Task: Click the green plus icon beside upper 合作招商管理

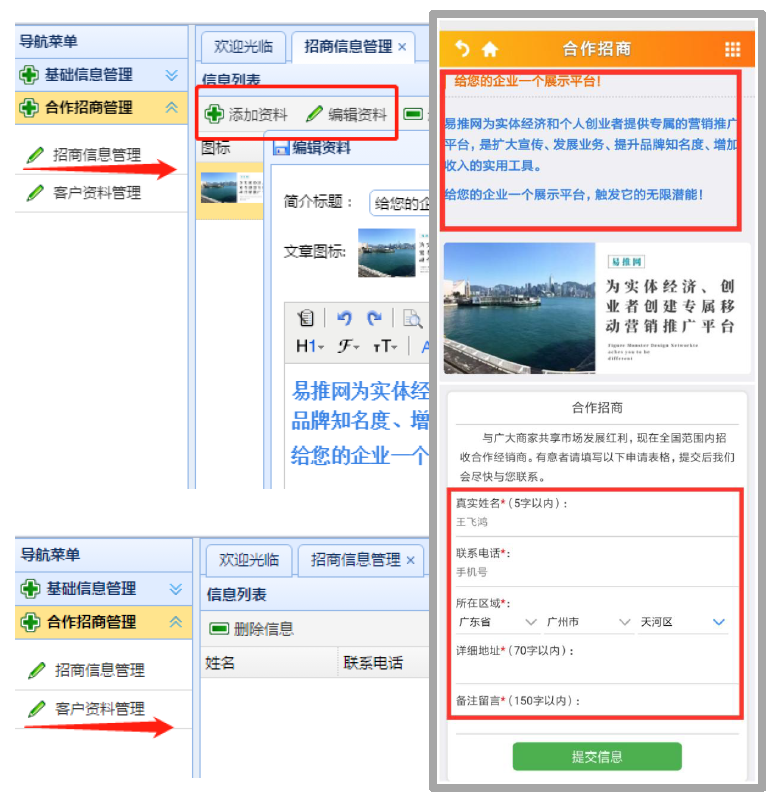Action: coord(29,108)
